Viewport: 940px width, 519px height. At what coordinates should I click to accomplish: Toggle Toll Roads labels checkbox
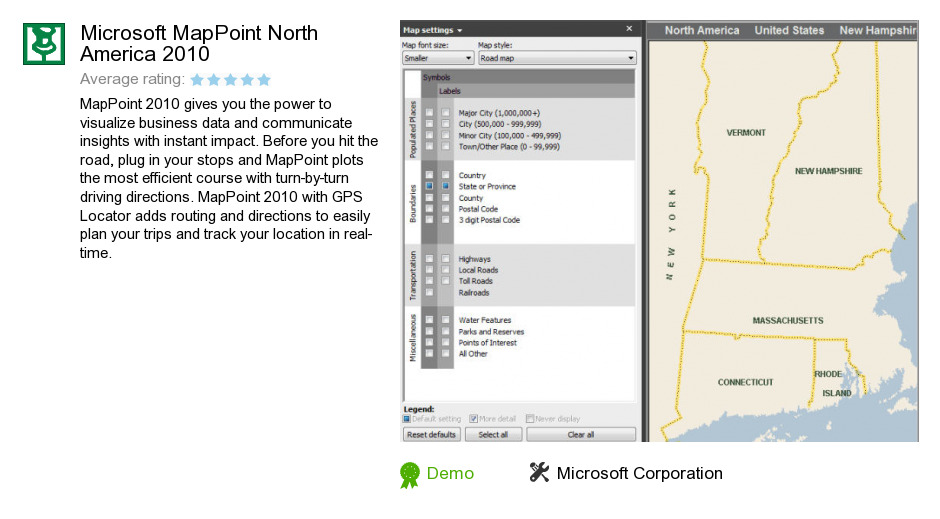[445, 281]
